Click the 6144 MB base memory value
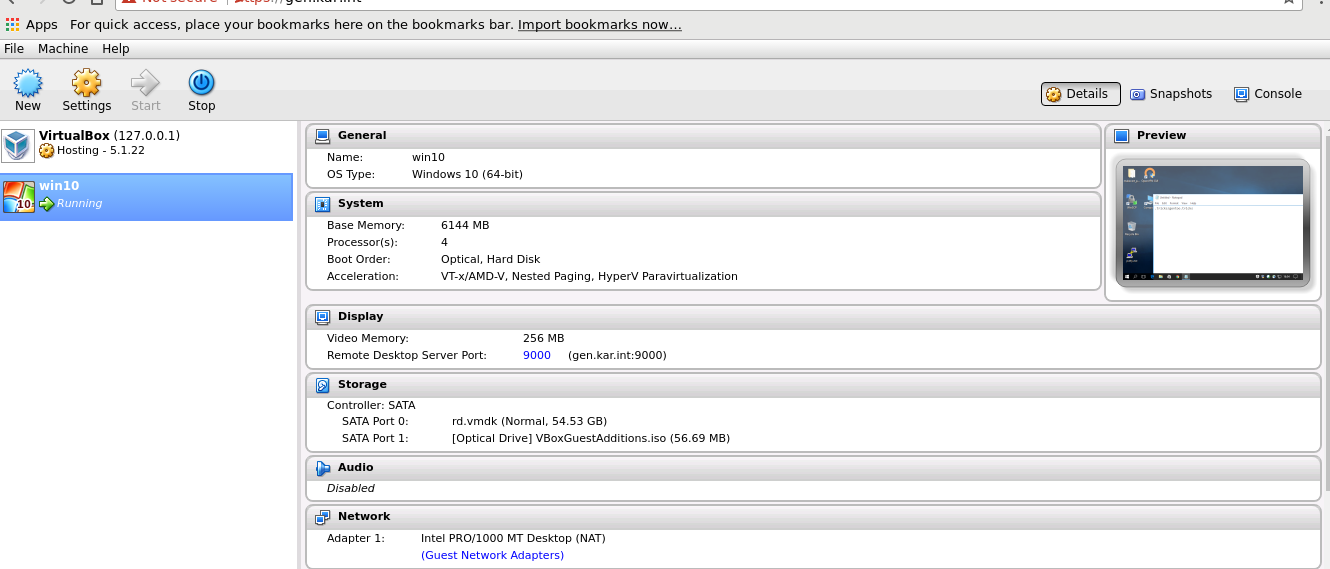The width and height of the screenshot is (1330, 569). pyautogui.click(x=465, y=226)
